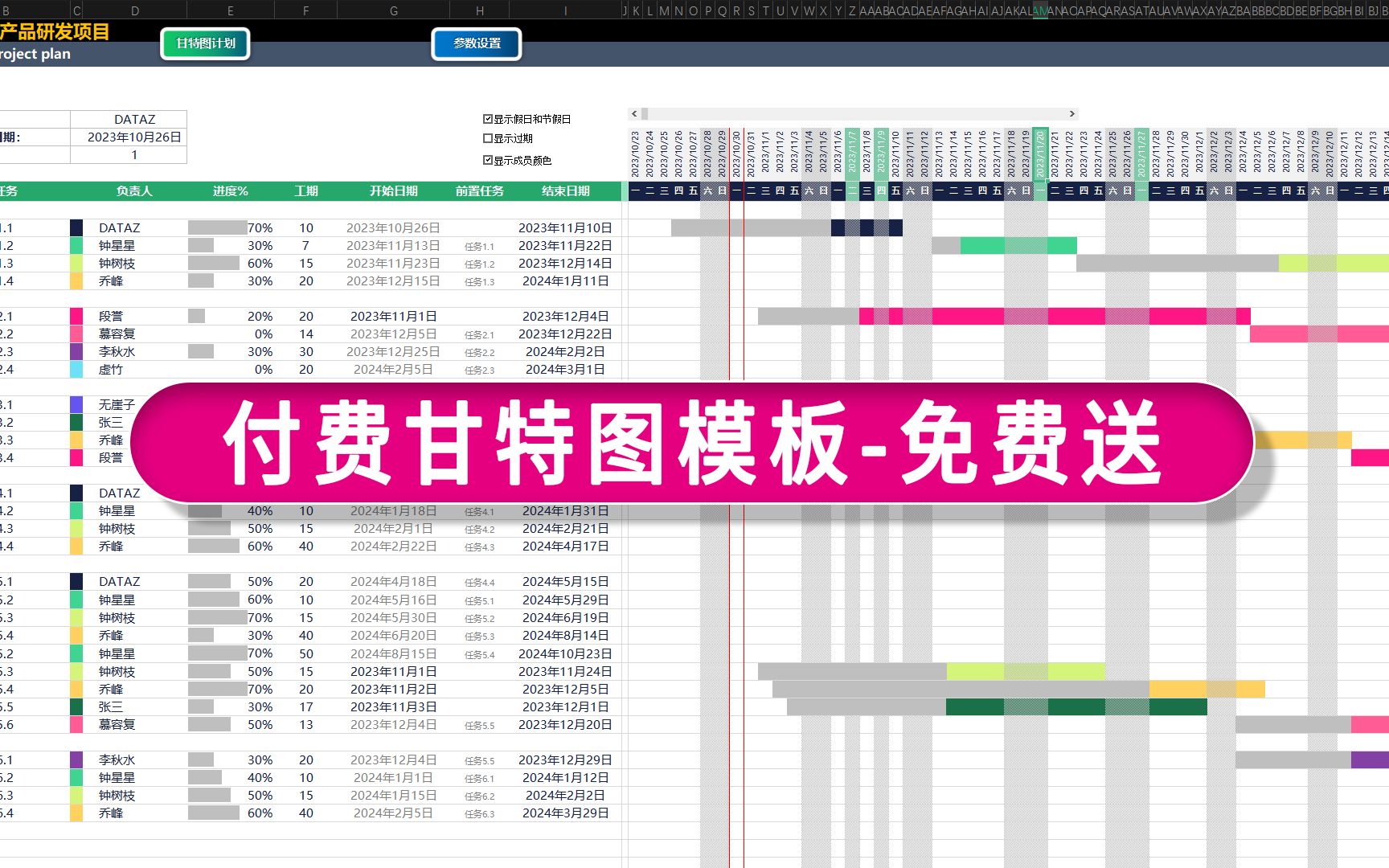Select column header I

coord(566,10)
